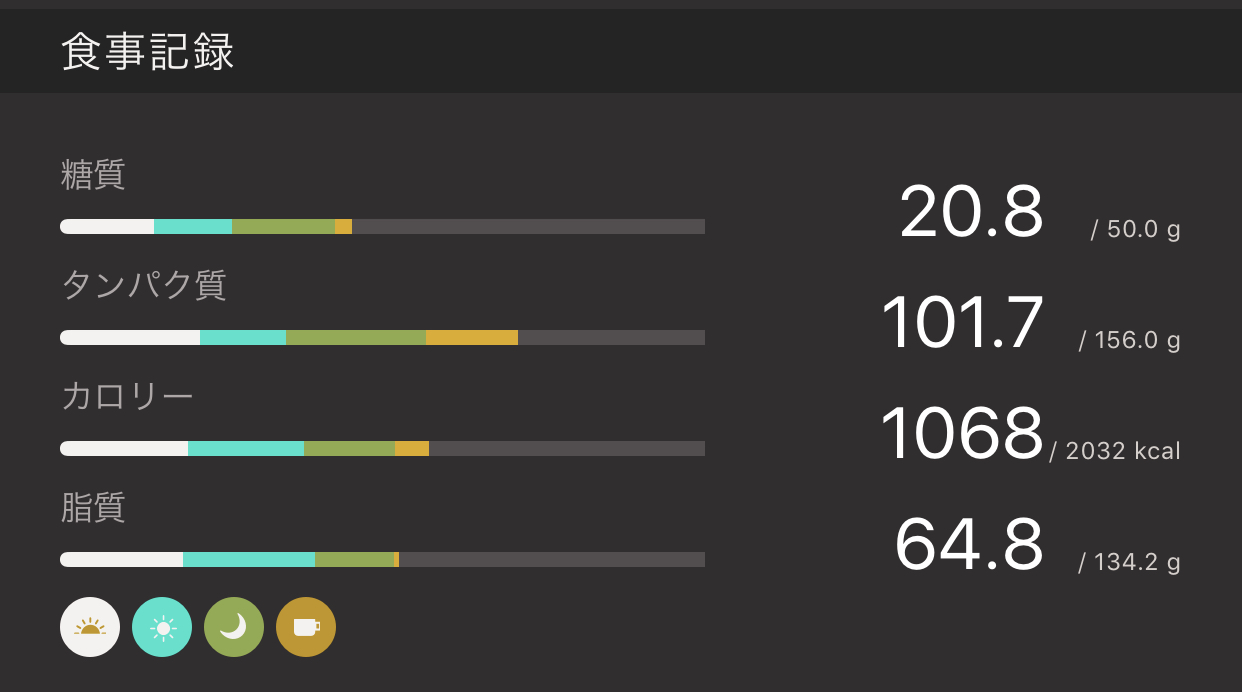This screenshot has height=692, width=1242.
Task: Click the green dinner segment of カロリー bar
Action: 349,449
